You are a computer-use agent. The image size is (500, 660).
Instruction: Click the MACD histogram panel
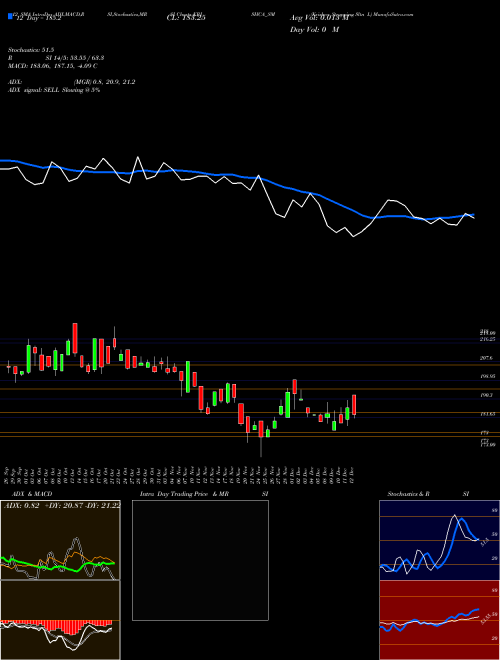pos(60,620)
